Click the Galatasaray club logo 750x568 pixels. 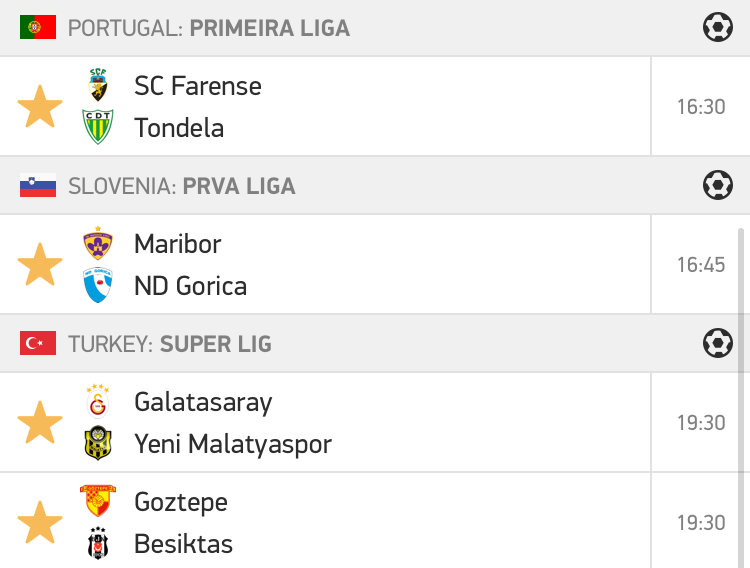click(x=98, y=402)
